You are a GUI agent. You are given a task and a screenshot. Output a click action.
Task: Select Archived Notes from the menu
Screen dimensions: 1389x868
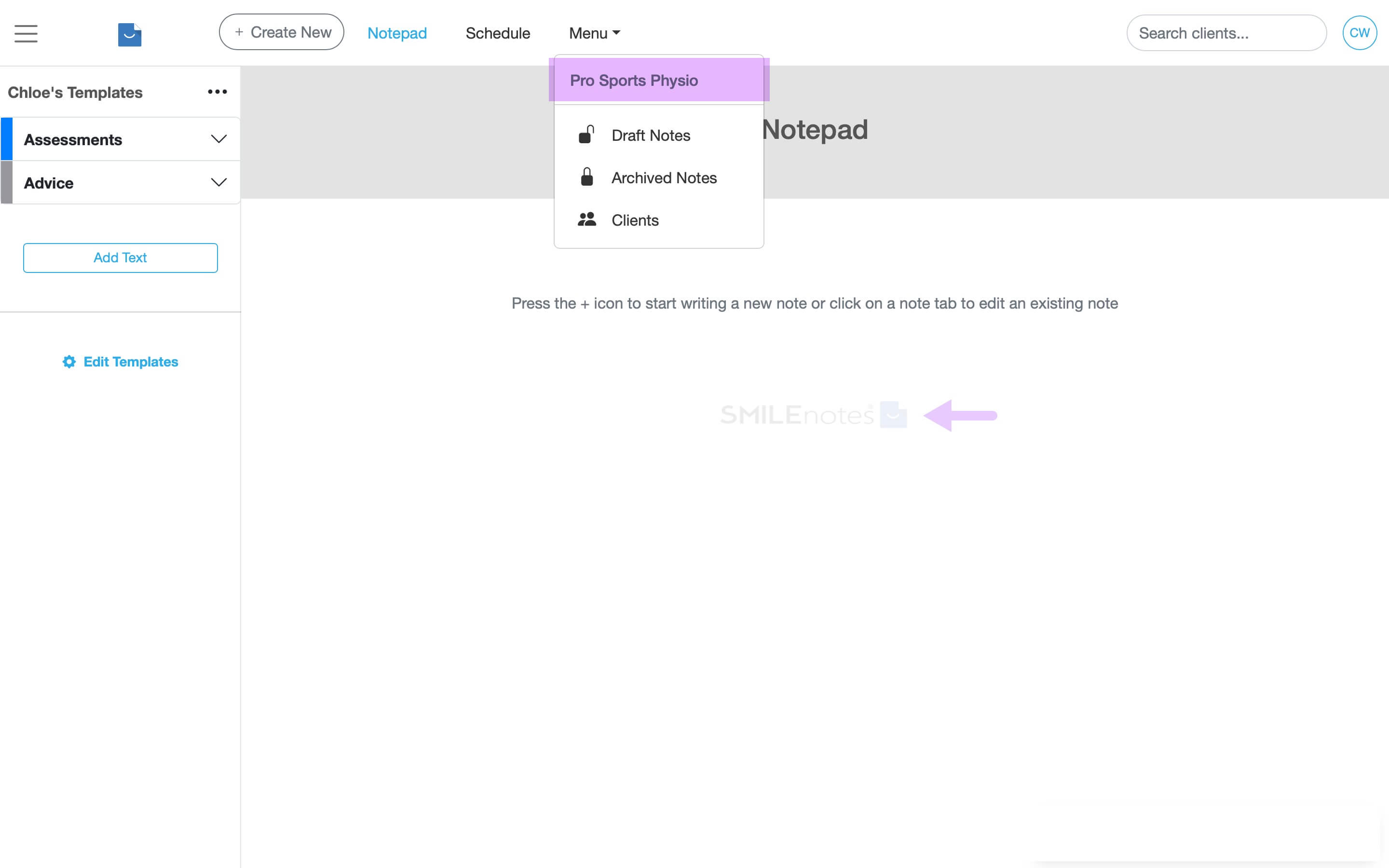tap(664, 177)
